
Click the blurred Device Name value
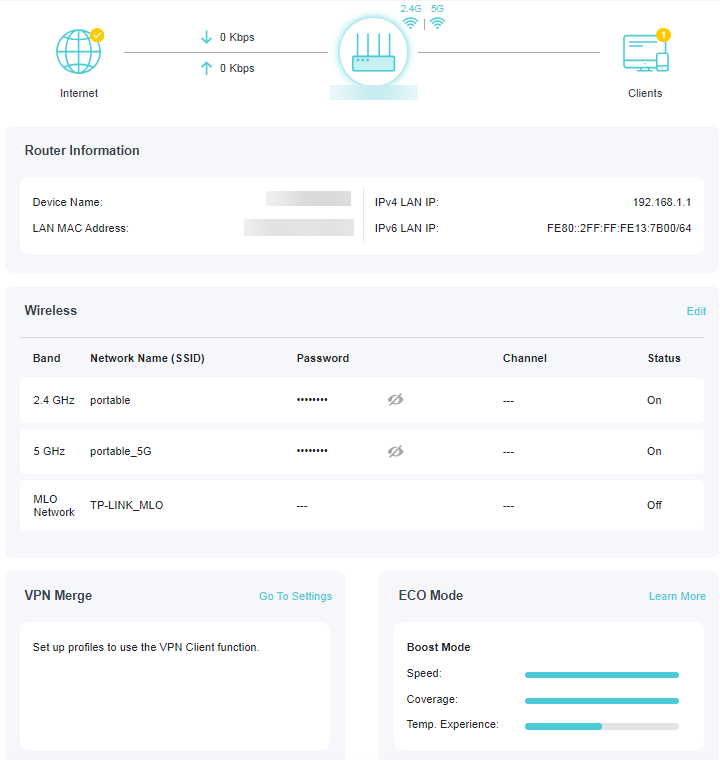[x=308, y=199]
